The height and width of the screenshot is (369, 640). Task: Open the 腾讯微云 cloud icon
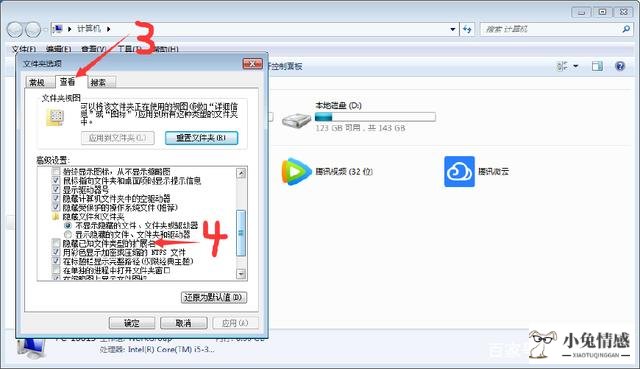click(x=460, y=171)
